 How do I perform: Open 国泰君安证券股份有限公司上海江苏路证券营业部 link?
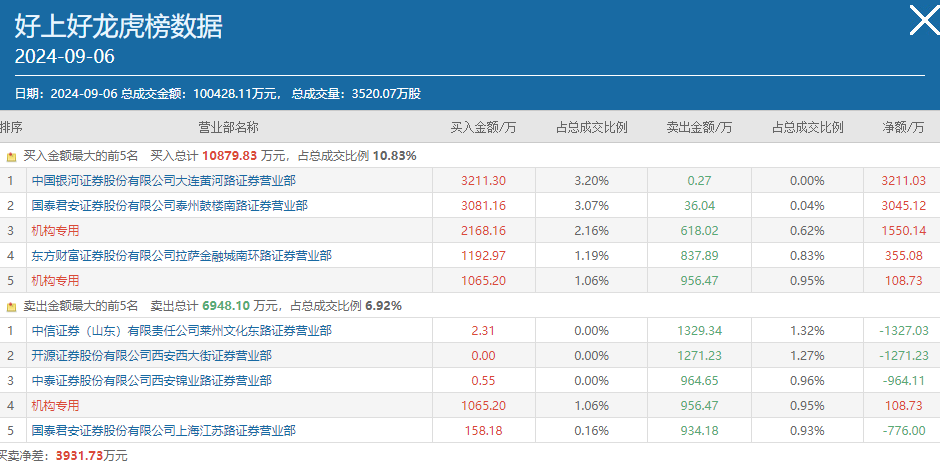[164, 430]
